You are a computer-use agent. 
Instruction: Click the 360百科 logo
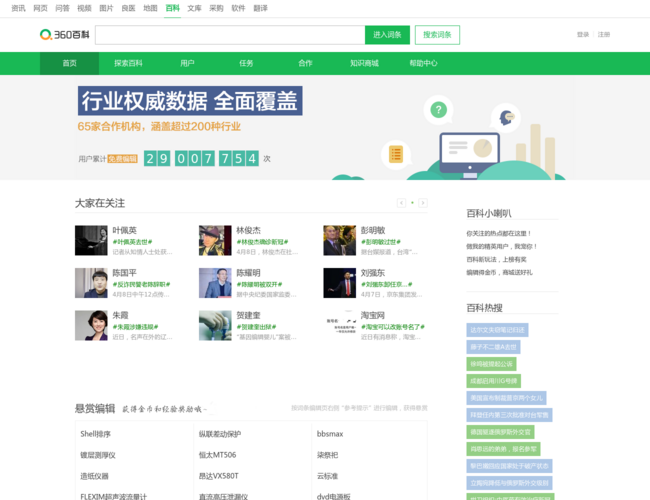click(x=65, y=34)
